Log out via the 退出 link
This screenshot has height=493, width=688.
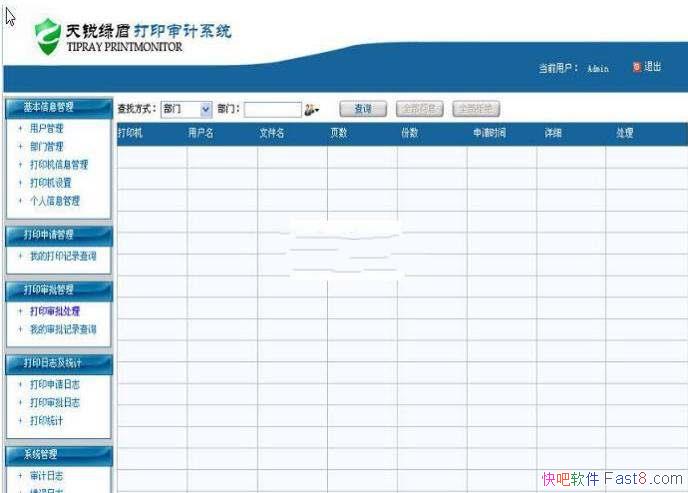click(652, 67)
